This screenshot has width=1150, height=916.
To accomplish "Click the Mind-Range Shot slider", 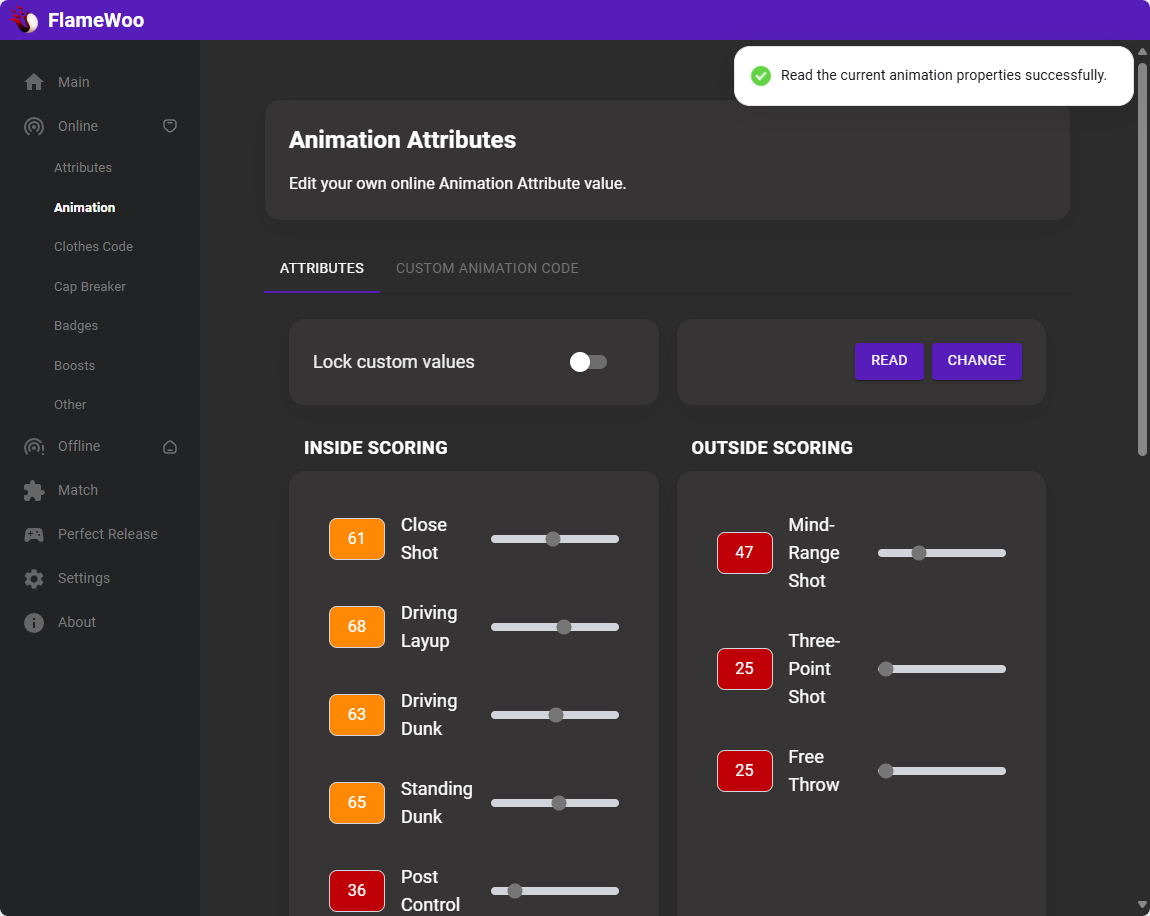I will pos(942,553).
